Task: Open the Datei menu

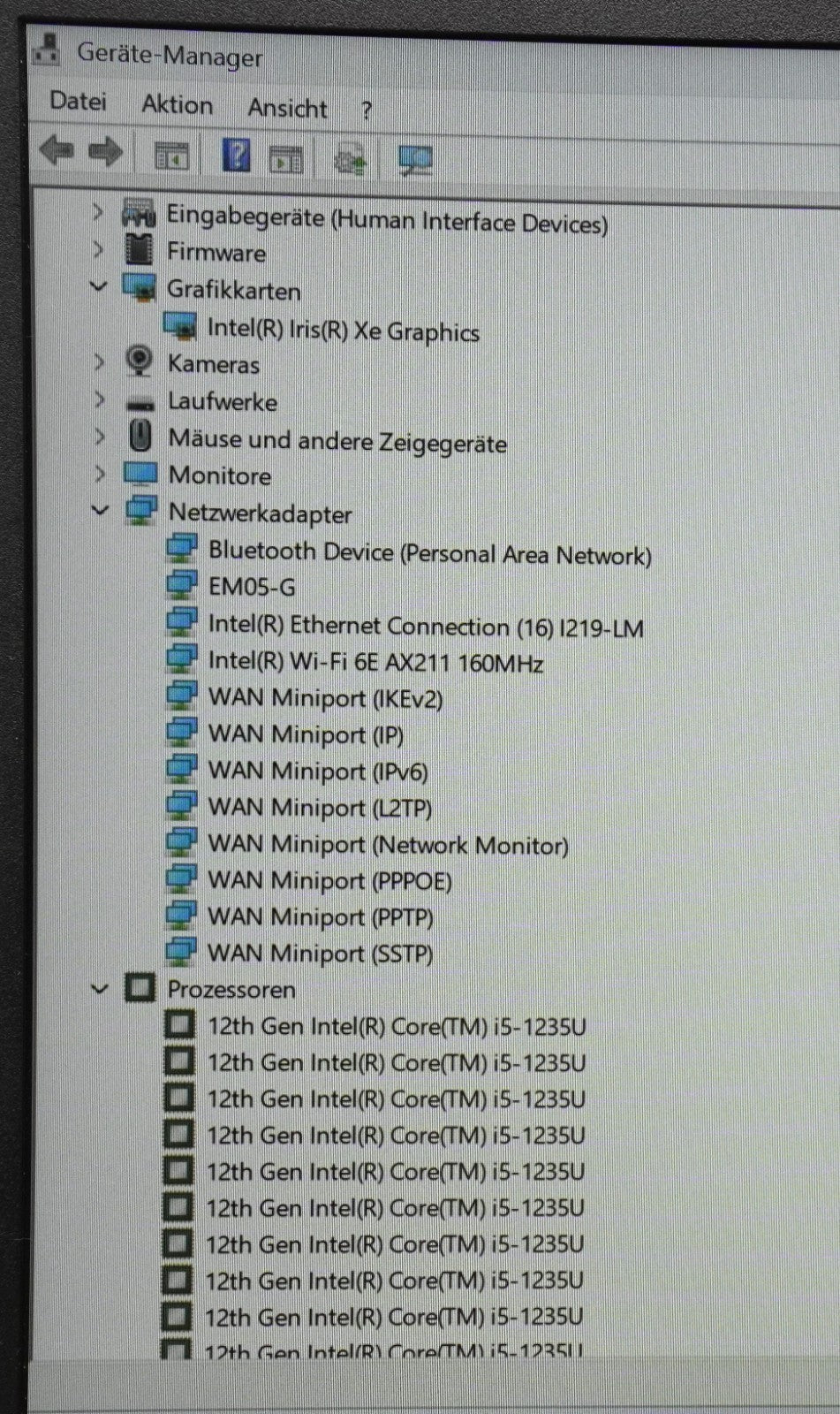Action: coord(78,101)
